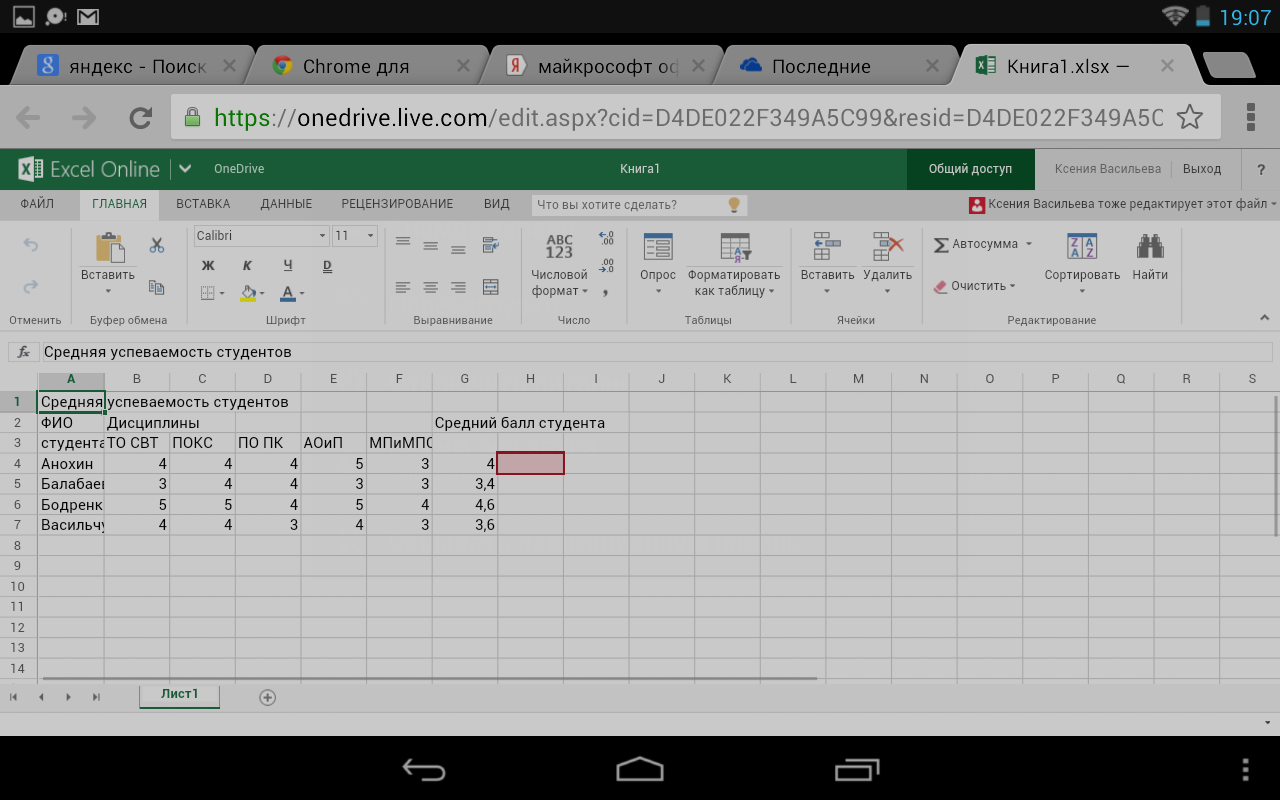Click the yellow fill color button

247,293
